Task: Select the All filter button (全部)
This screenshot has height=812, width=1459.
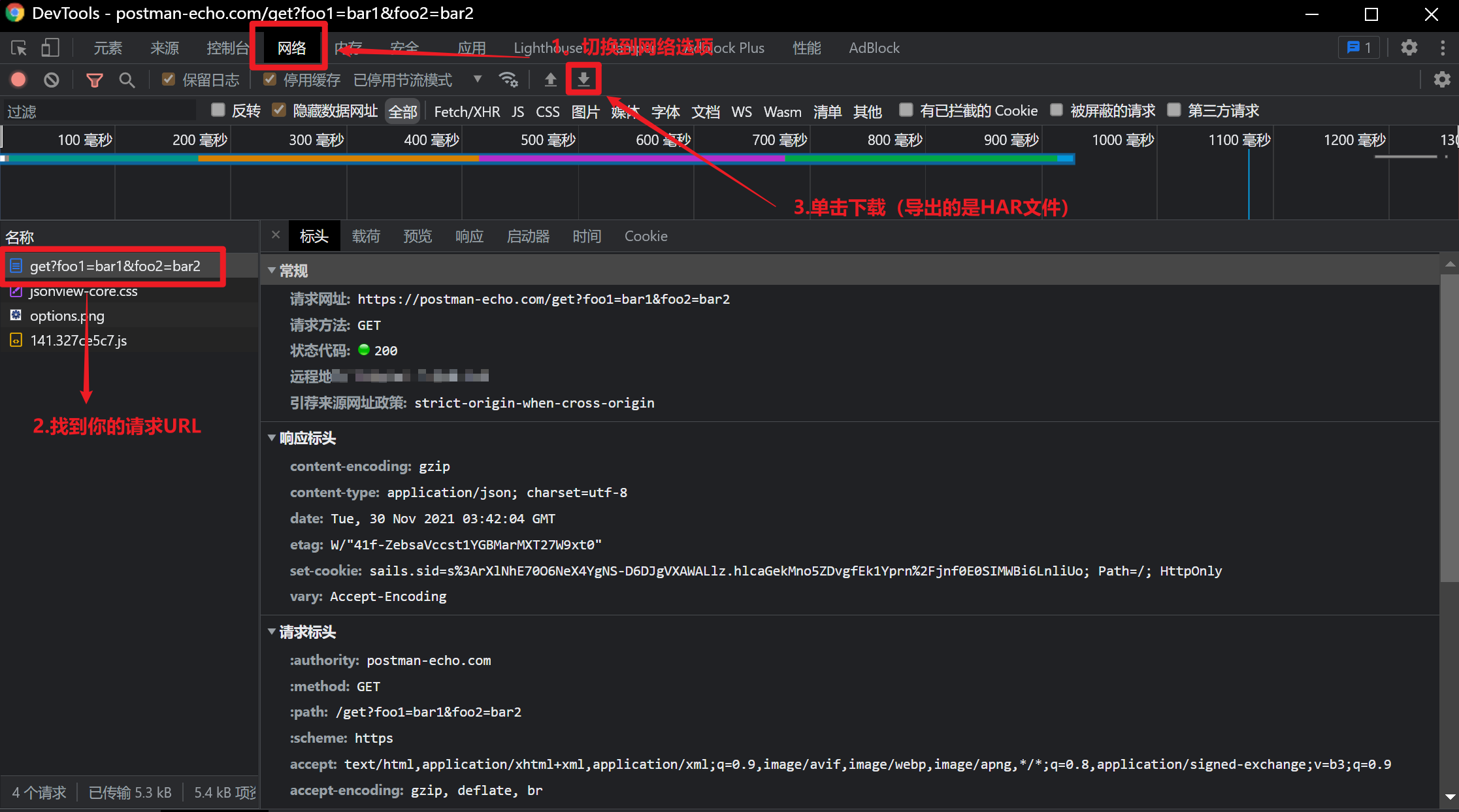Action: pos(403,111)
